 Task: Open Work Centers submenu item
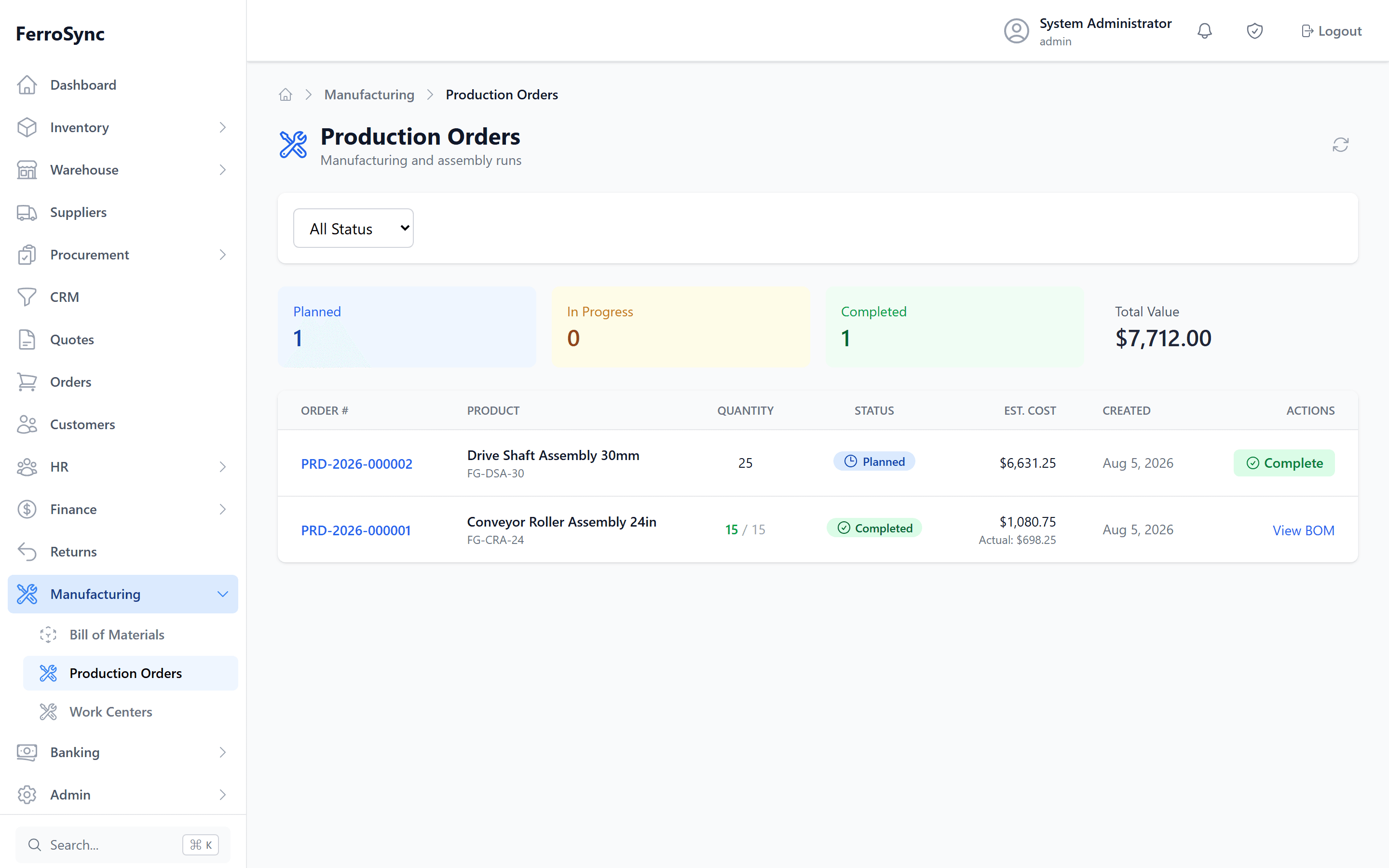[130, 712]
